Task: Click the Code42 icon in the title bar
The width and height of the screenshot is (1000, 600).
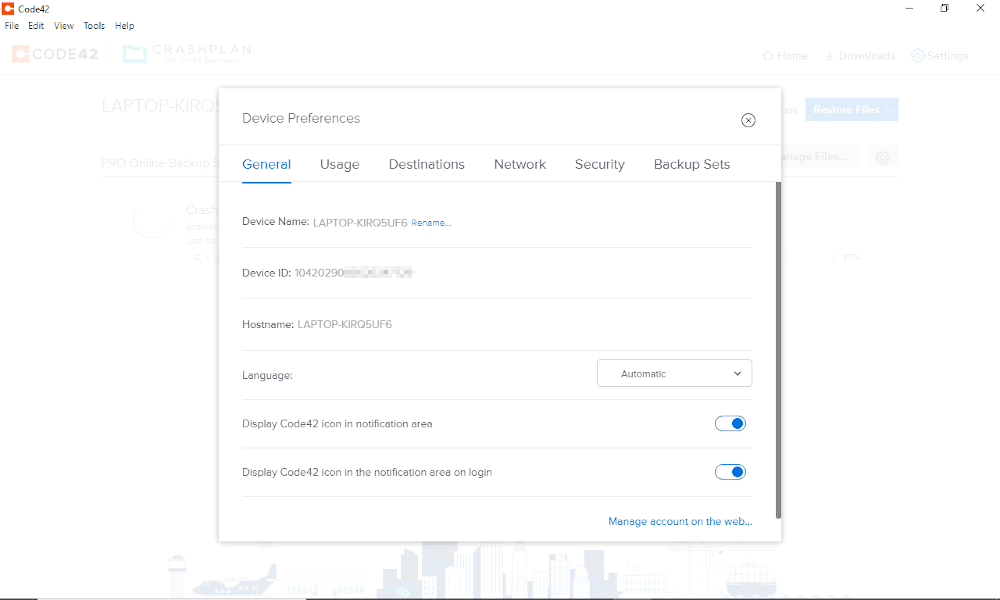Action: pyautogui.click(x=8, y=8)
